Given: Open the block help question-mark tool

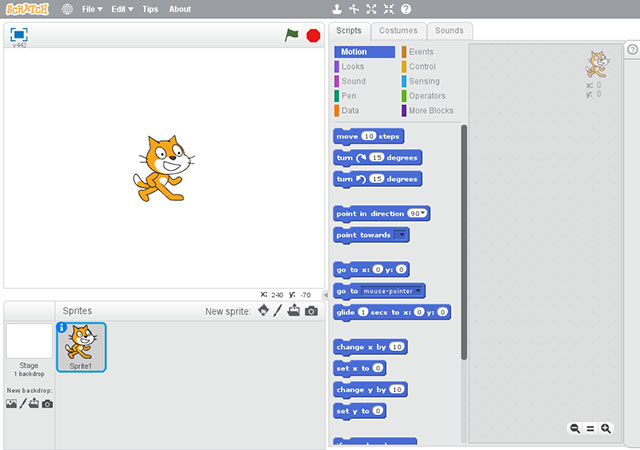Looking at the screenshot, I should (406, 9).
